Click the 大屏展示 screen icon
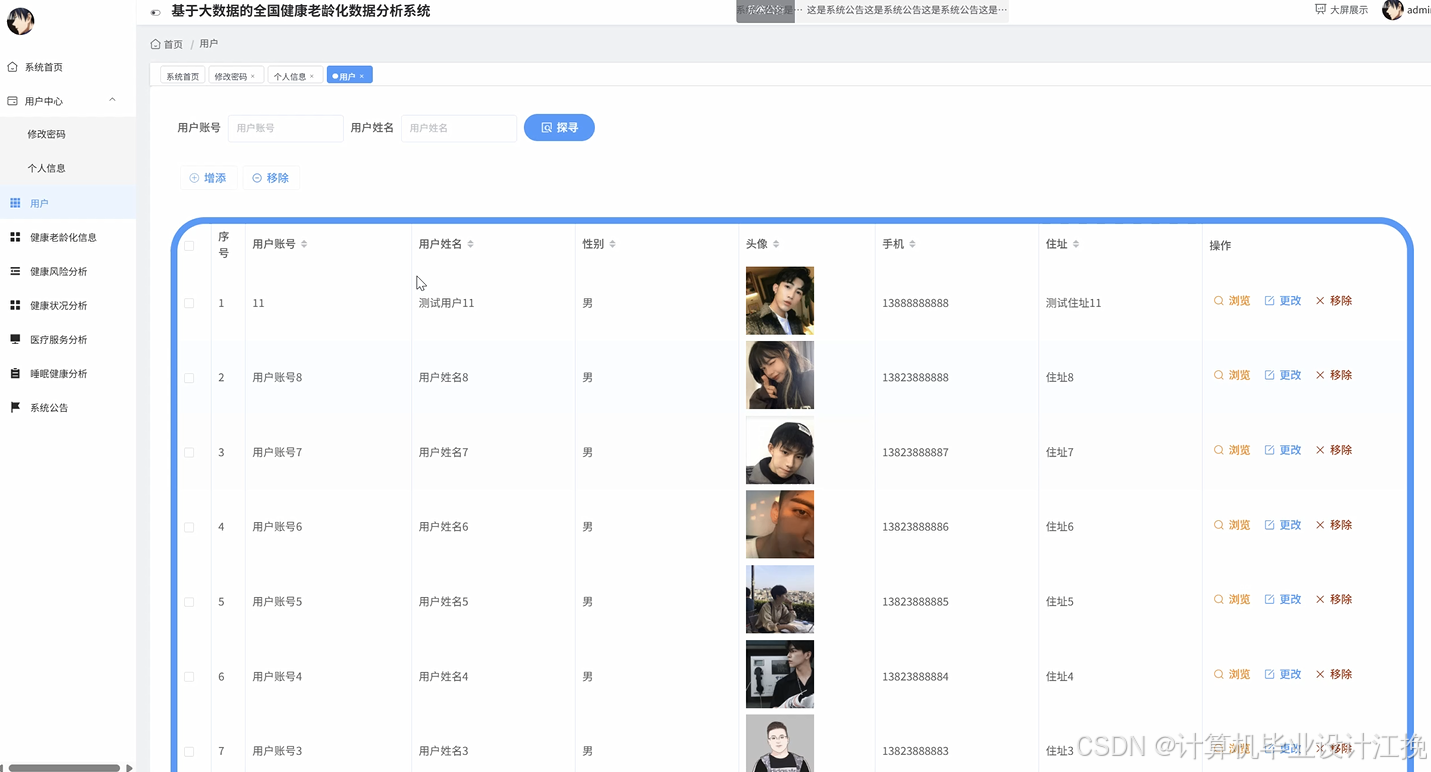 click(1320, 9)
